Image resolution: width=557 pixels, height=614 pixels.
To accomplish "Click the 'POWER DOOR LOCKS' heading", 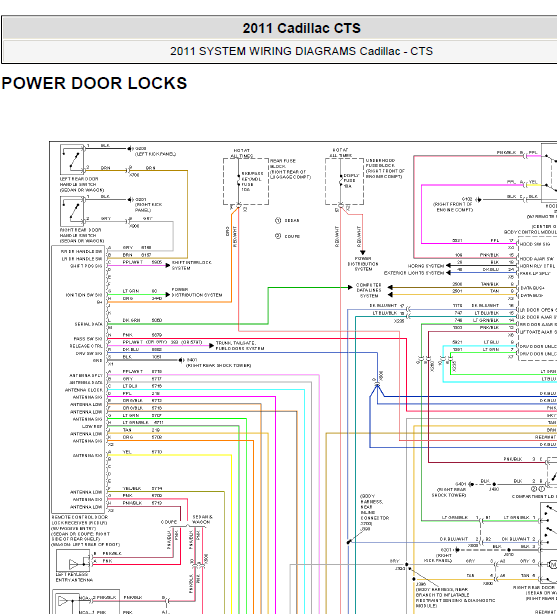I will tap(94, 83).
